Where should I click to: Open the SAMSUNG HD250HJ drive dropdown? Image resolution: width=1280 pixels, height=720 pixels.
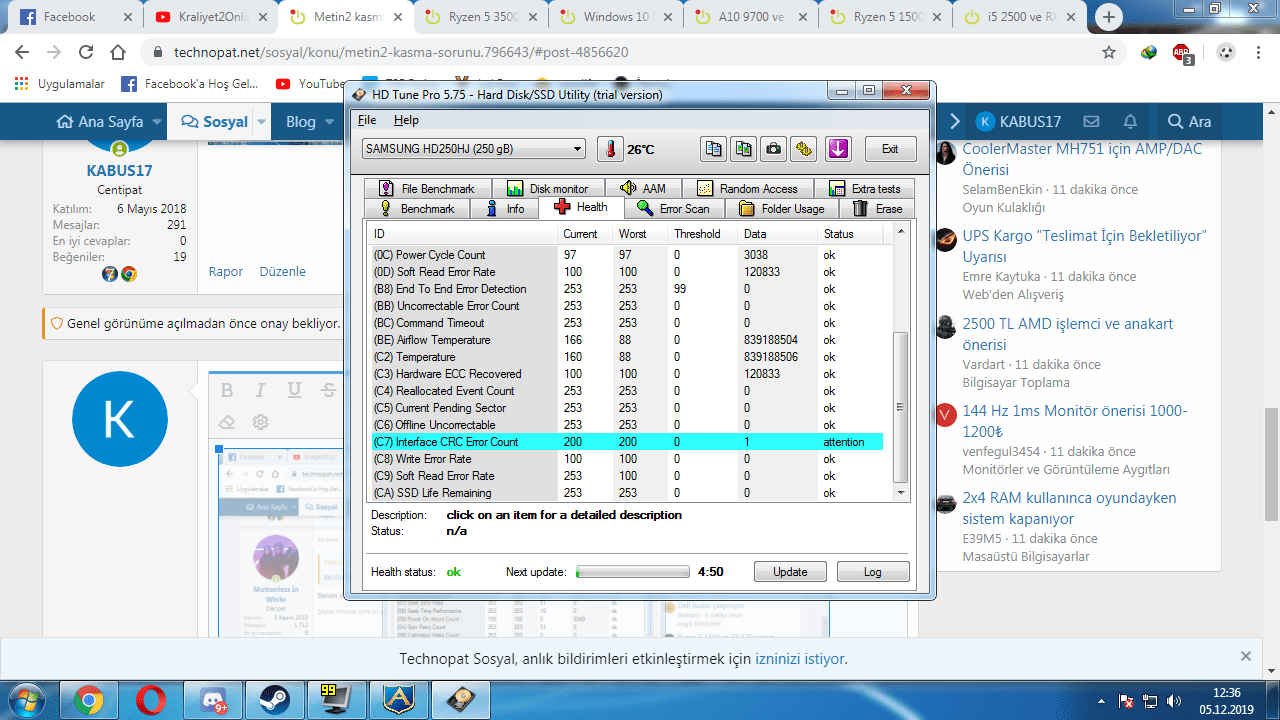click(474, 149)
